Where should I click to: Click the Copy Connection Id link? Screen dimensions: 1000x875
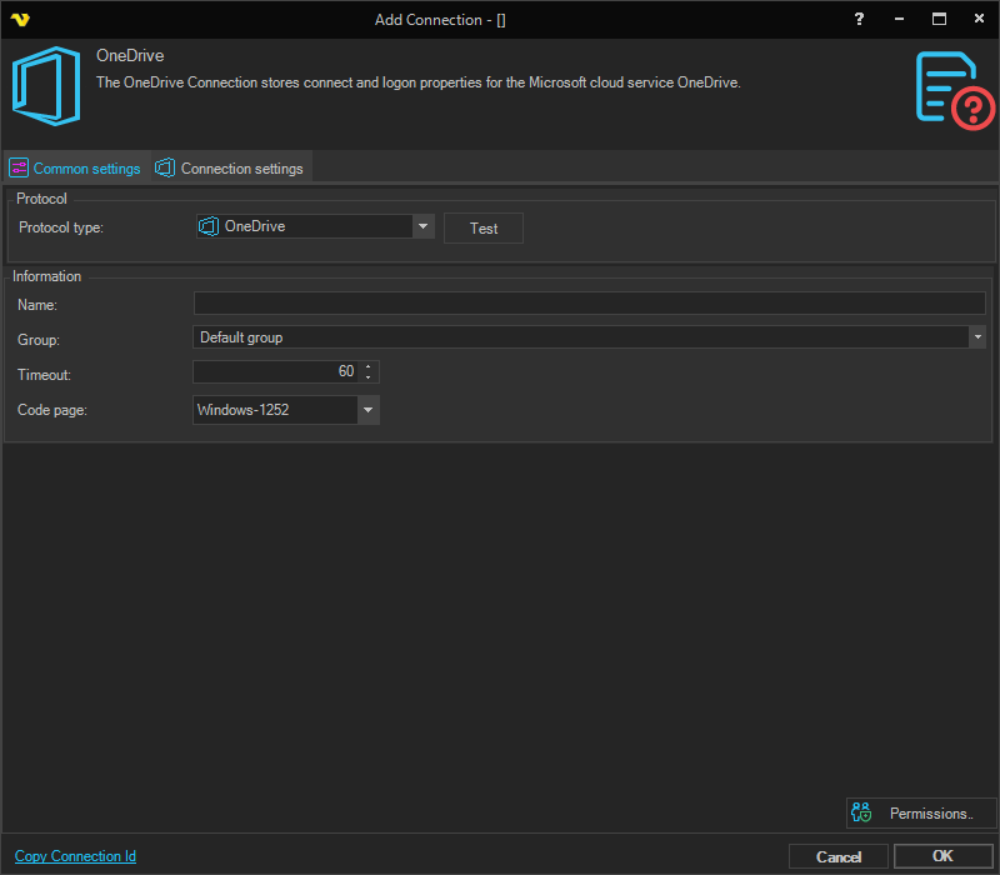[x=76, y=856]
